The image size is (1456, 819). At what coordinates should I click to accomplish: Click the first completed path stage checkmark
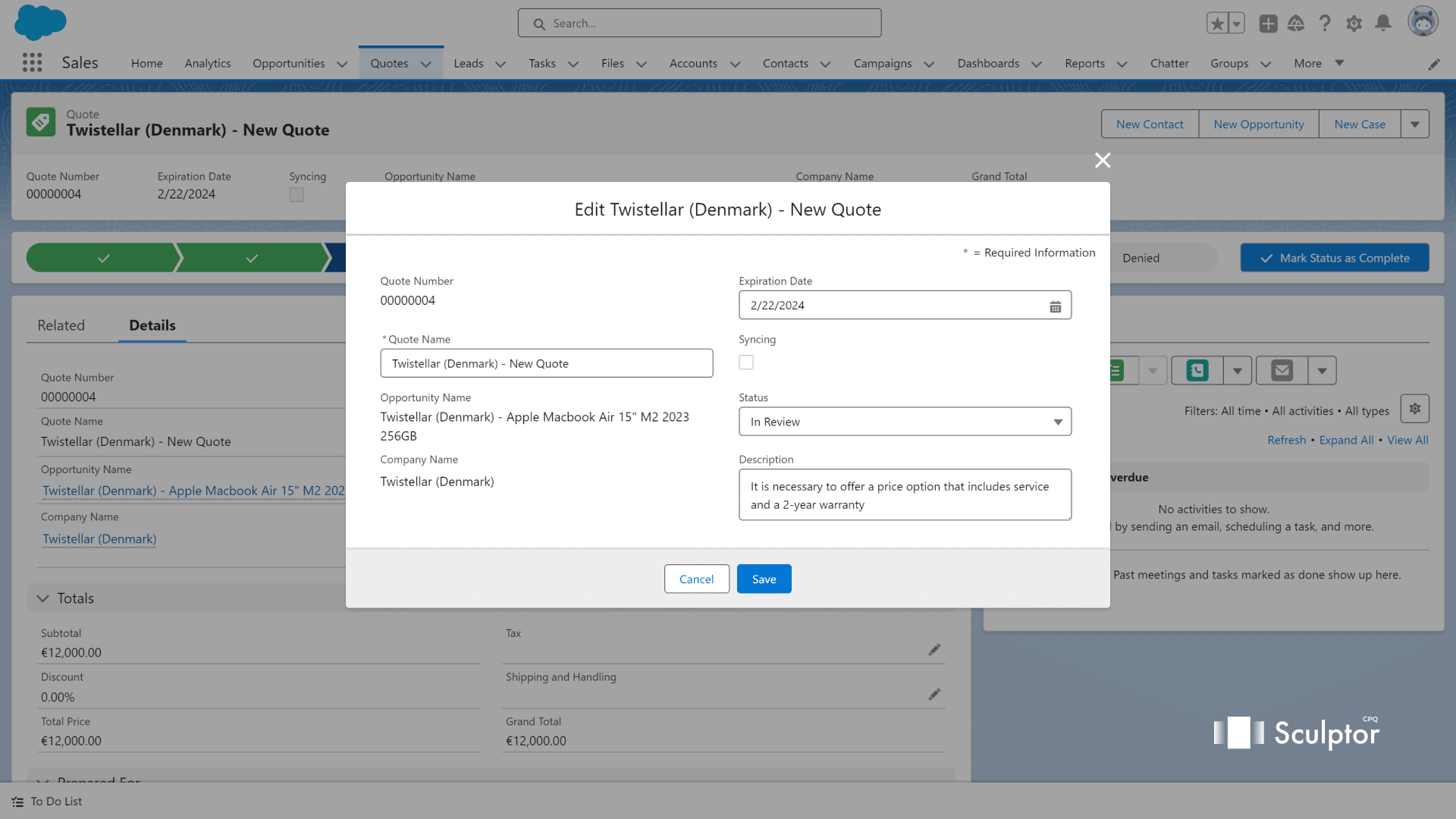pyautogui.click(x=104, y=258)
